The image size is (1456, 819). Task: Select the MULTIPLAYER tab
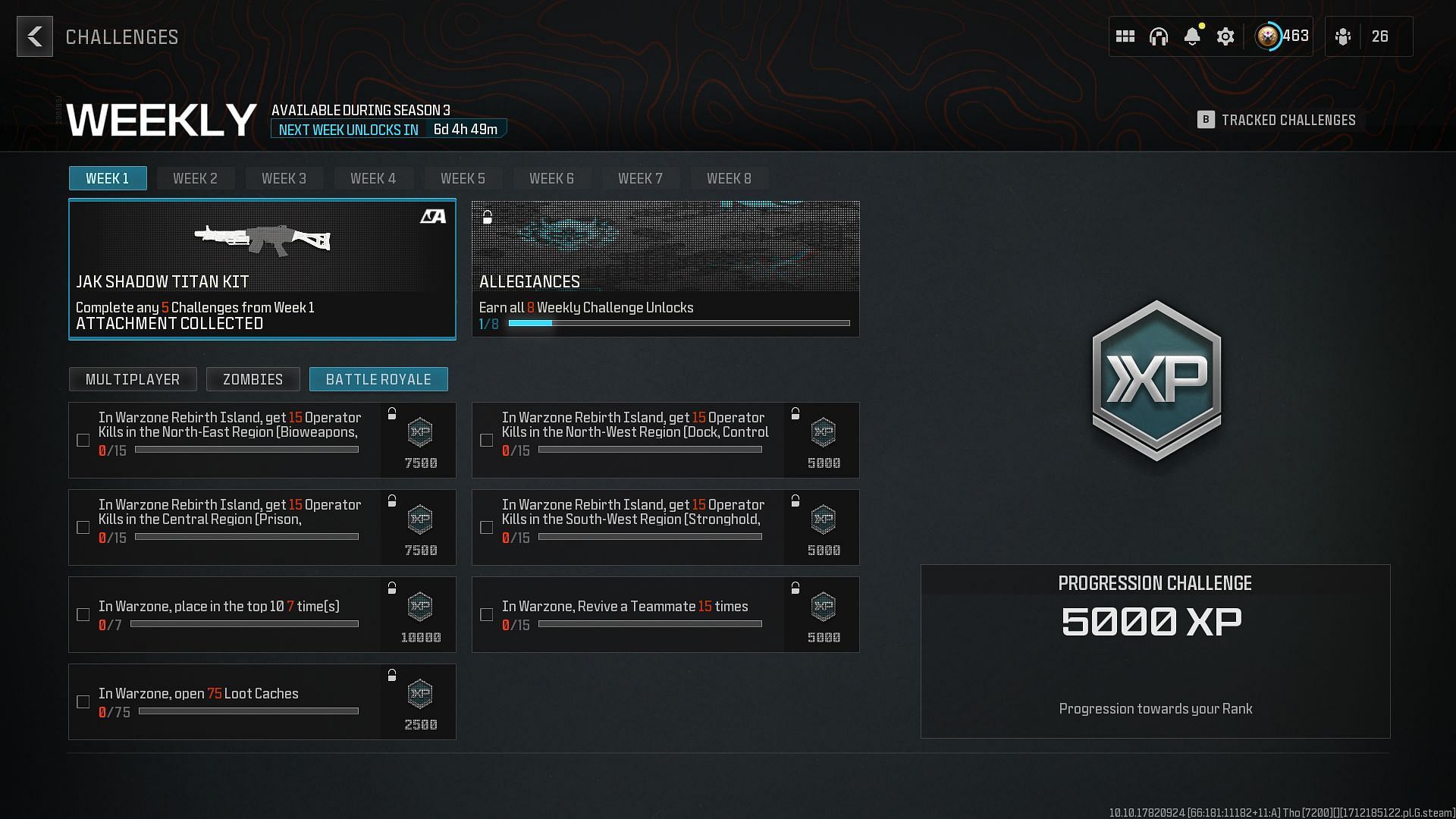[x=132, y=379]
